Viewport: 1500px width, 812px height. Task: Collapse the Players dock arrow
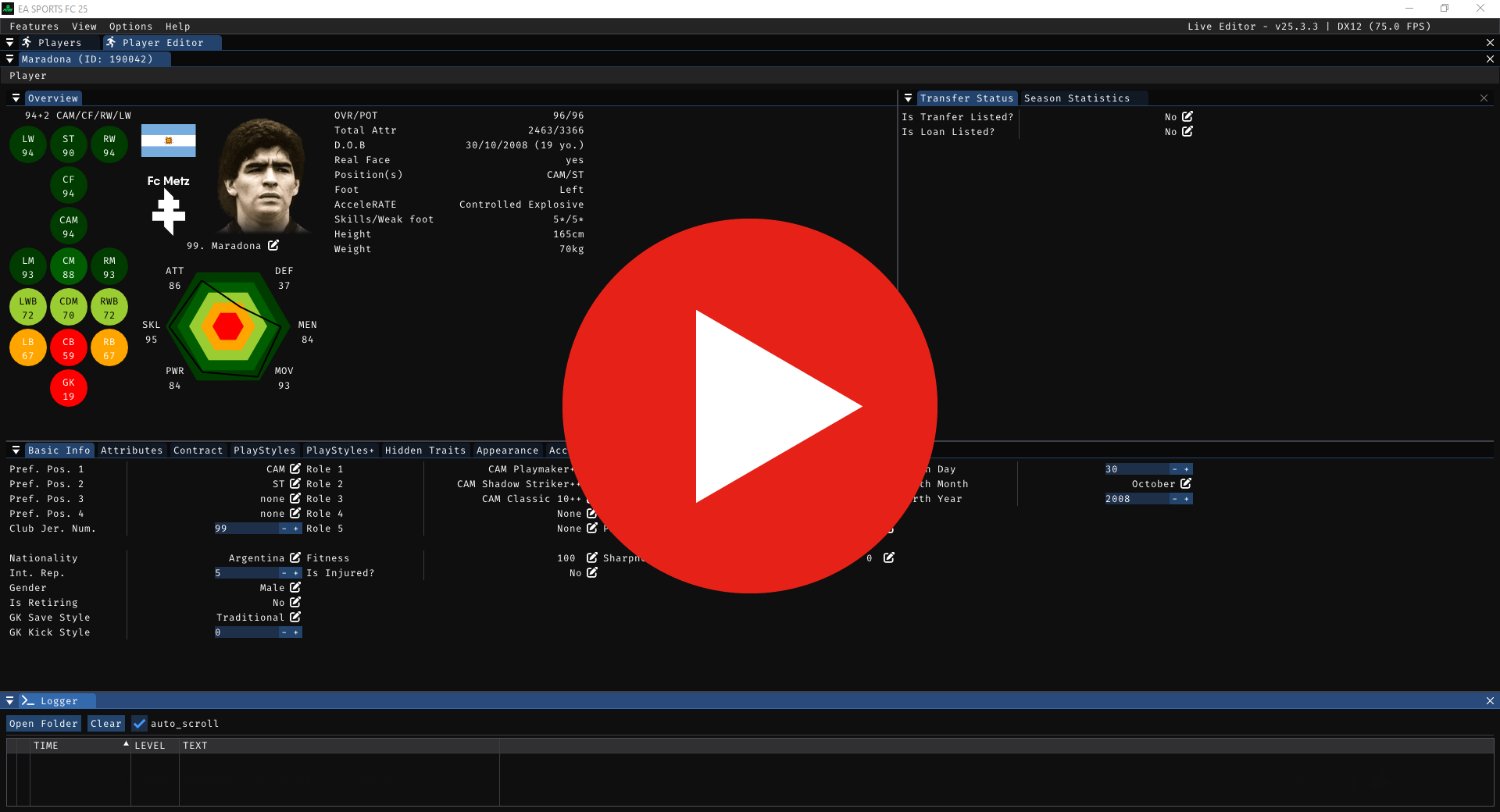pyautogui.click(x=9, y=42)
